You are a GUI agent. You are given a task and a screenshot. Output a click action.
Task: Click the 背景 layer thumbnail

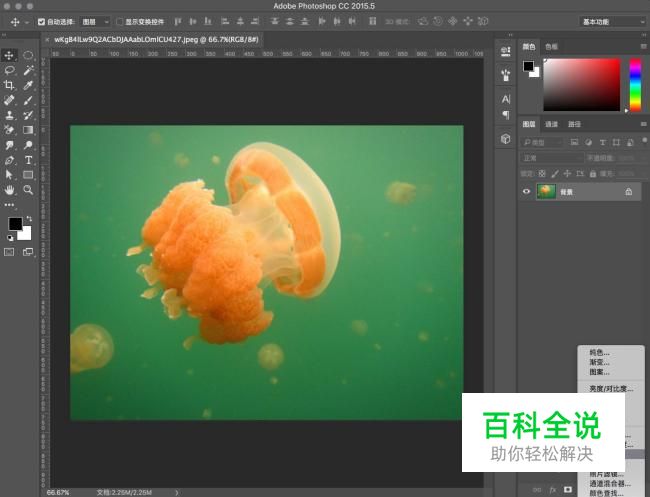coord(546,191)
